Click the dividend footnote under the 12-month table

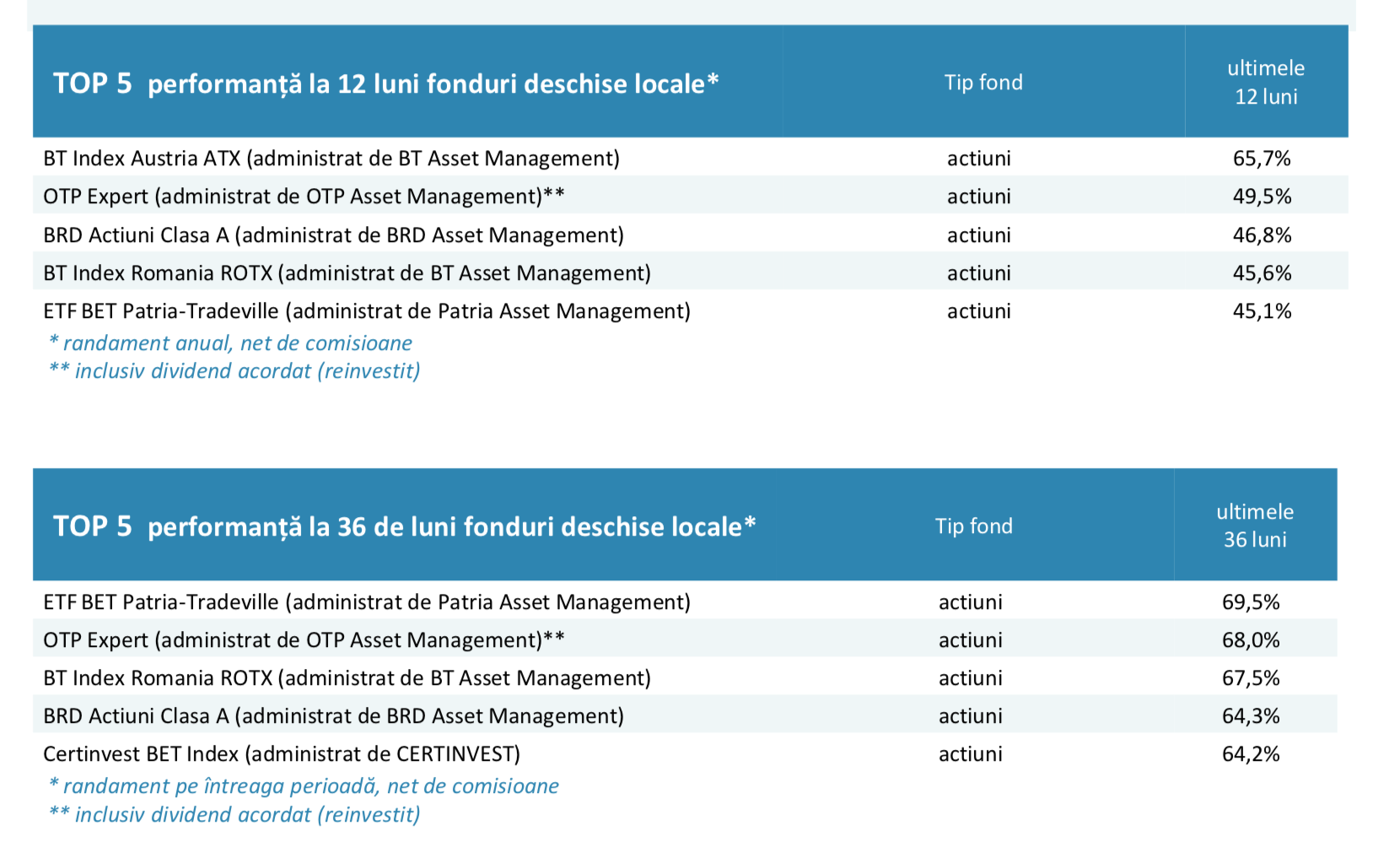pos(234,371)
